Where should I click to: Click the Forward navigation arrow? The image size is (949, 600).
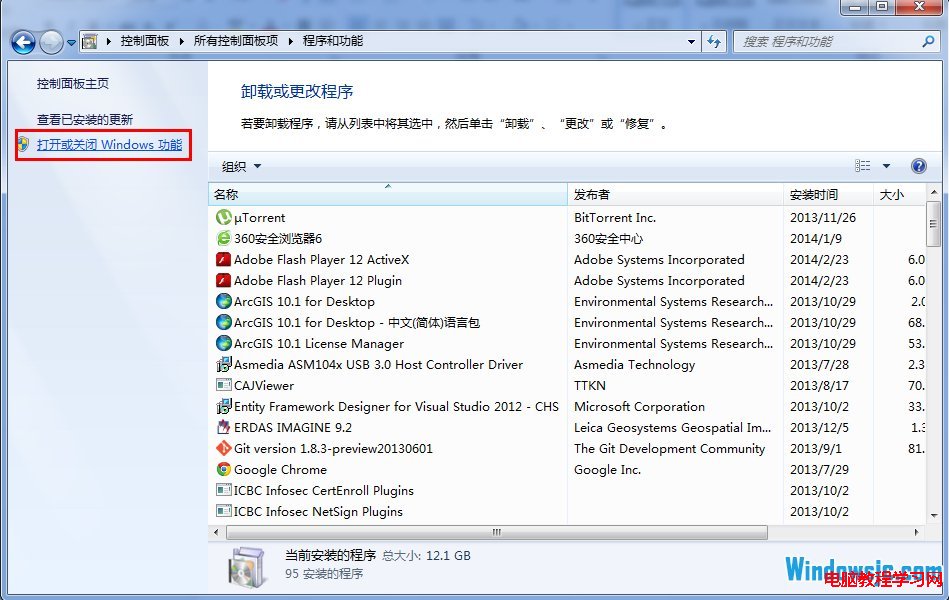pos(51,42)
